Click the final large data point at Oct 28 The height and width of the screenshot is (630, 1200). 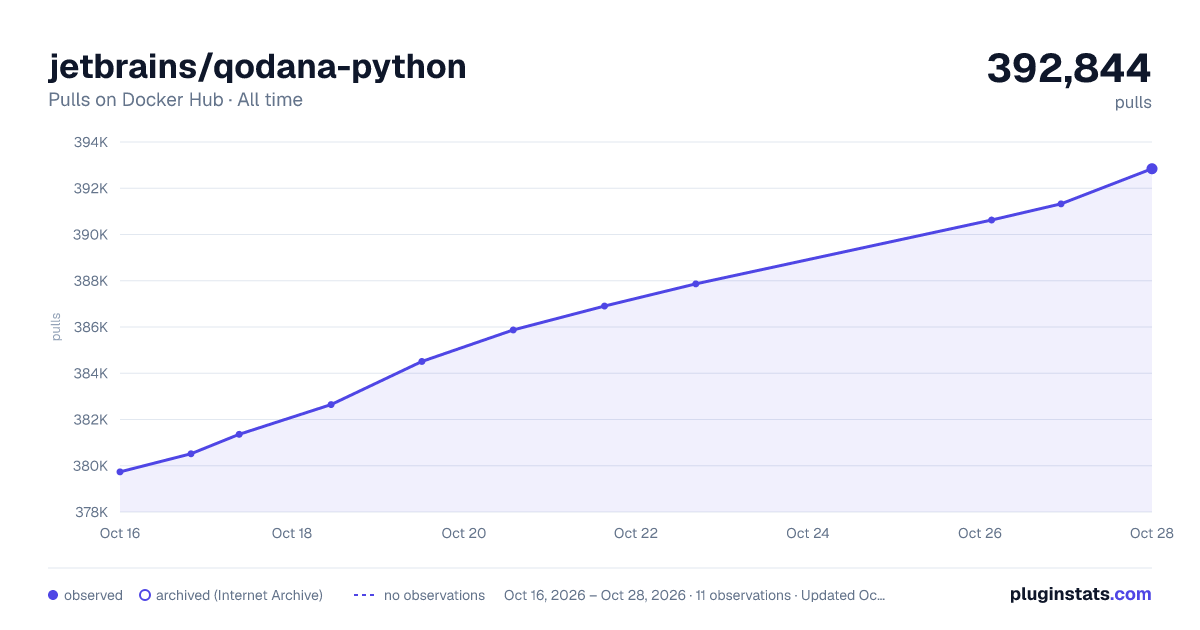1152,169
